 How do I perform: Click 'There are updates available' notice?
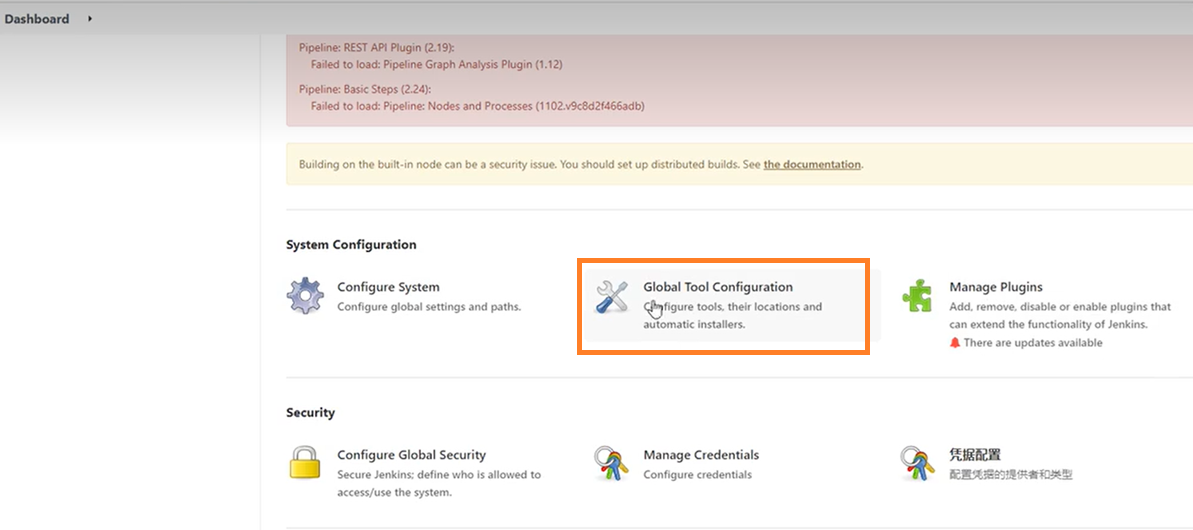click(x=1032, y=343)
